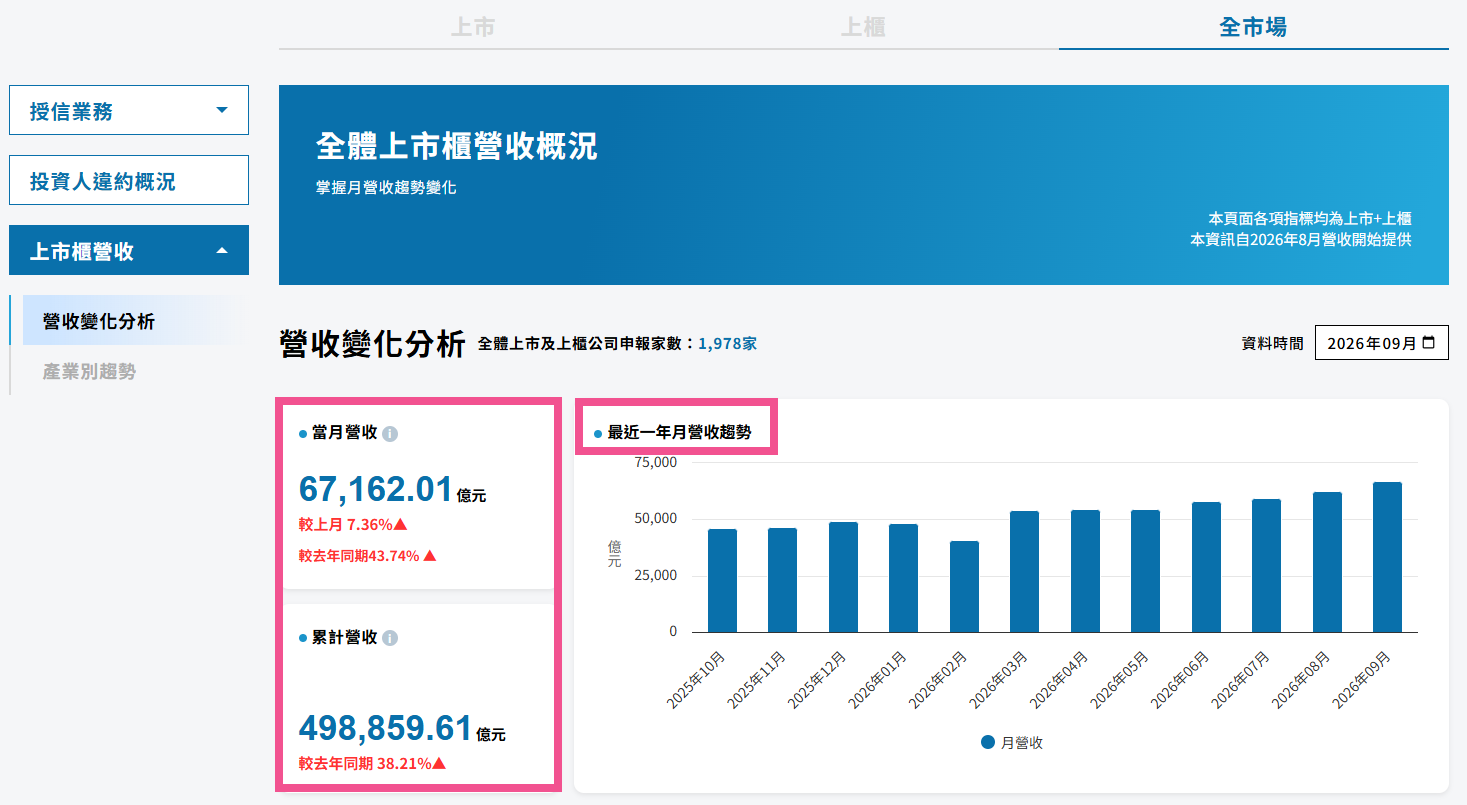Click the 67,162.01 monthly revenue value
1467x805 pixels.
[376, 489]
